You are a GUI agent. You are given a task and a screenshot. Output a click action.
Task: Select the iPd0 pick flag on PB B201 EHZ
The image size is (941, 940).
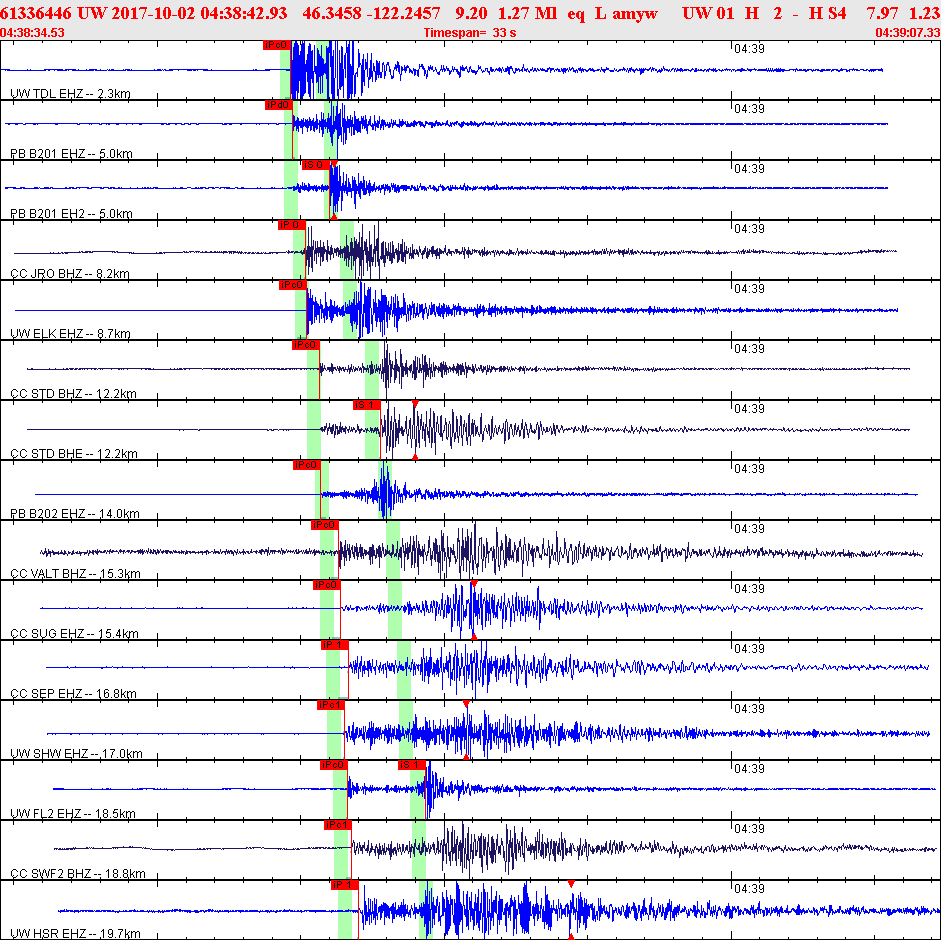[278, 105]
